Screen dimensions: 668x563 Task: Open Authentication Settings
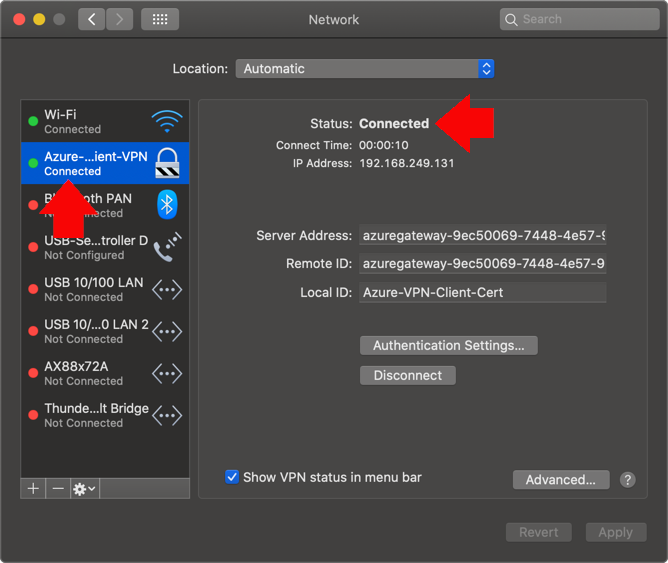tap(449, 345)
